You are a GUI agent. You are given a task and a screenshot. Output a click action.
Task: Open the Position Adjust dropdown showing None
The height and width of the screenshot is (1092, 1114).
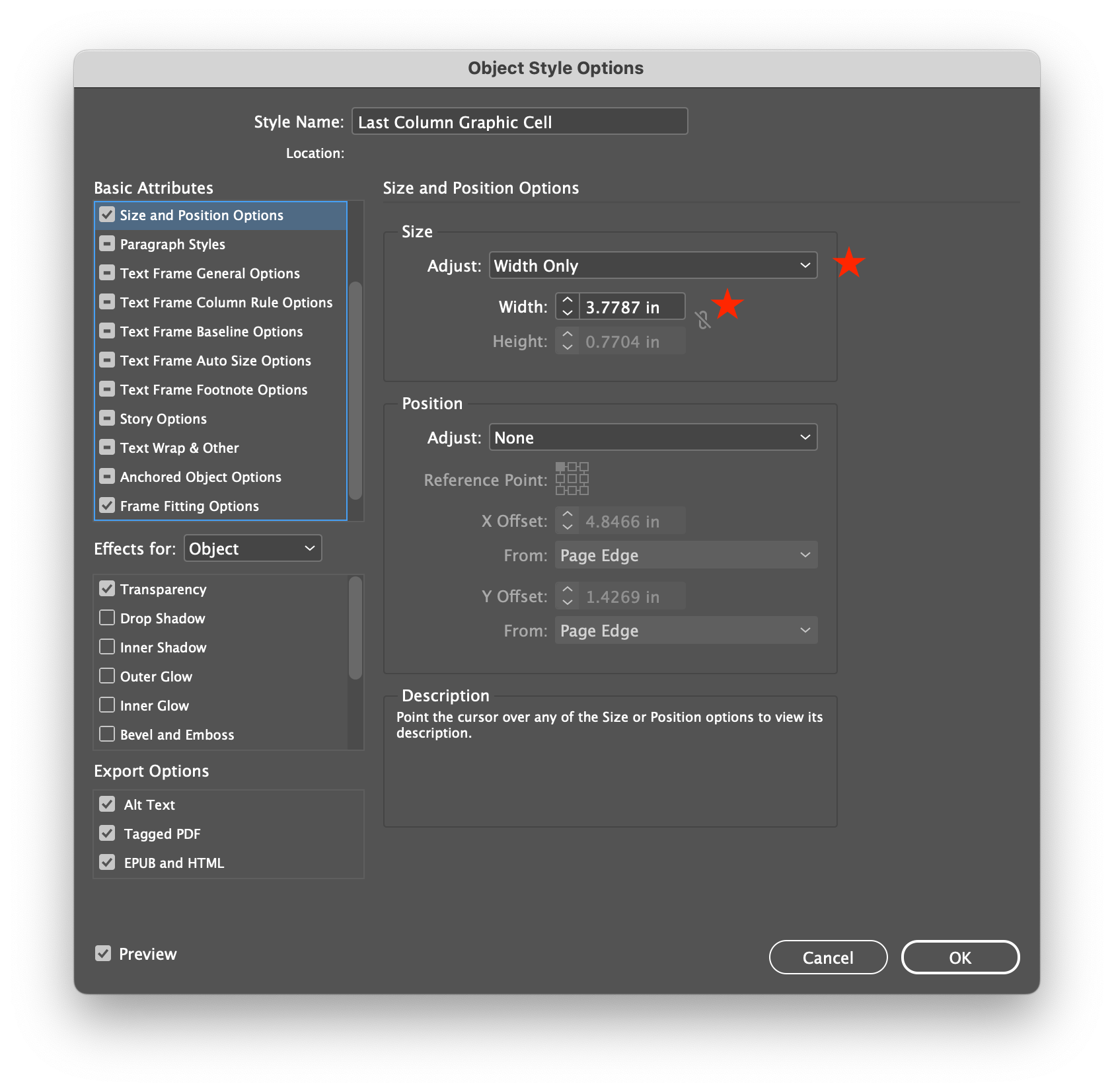pos(652,437)
